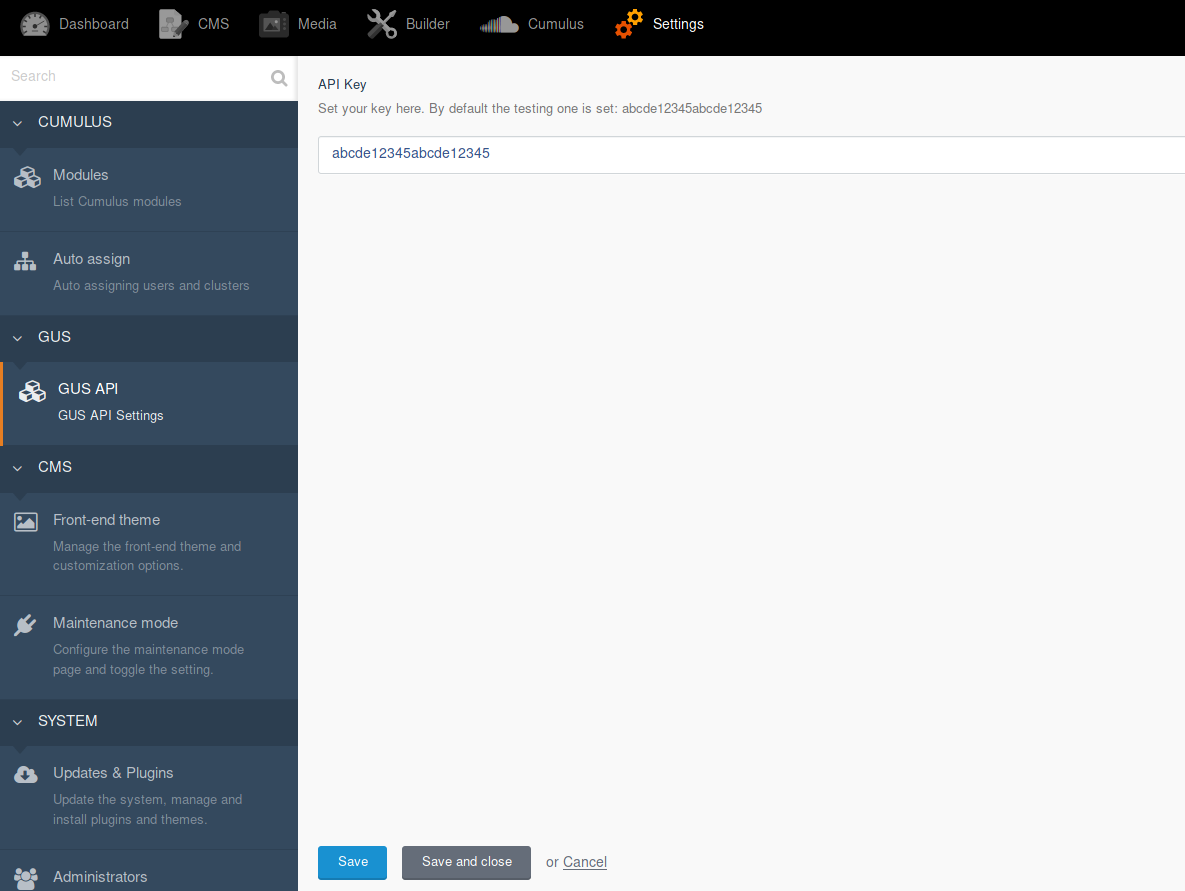Image resolution: width=1185 pixels, height=891 pixels.
Task: Collapse the GUS section chevron
Action: tap(17, 338)
